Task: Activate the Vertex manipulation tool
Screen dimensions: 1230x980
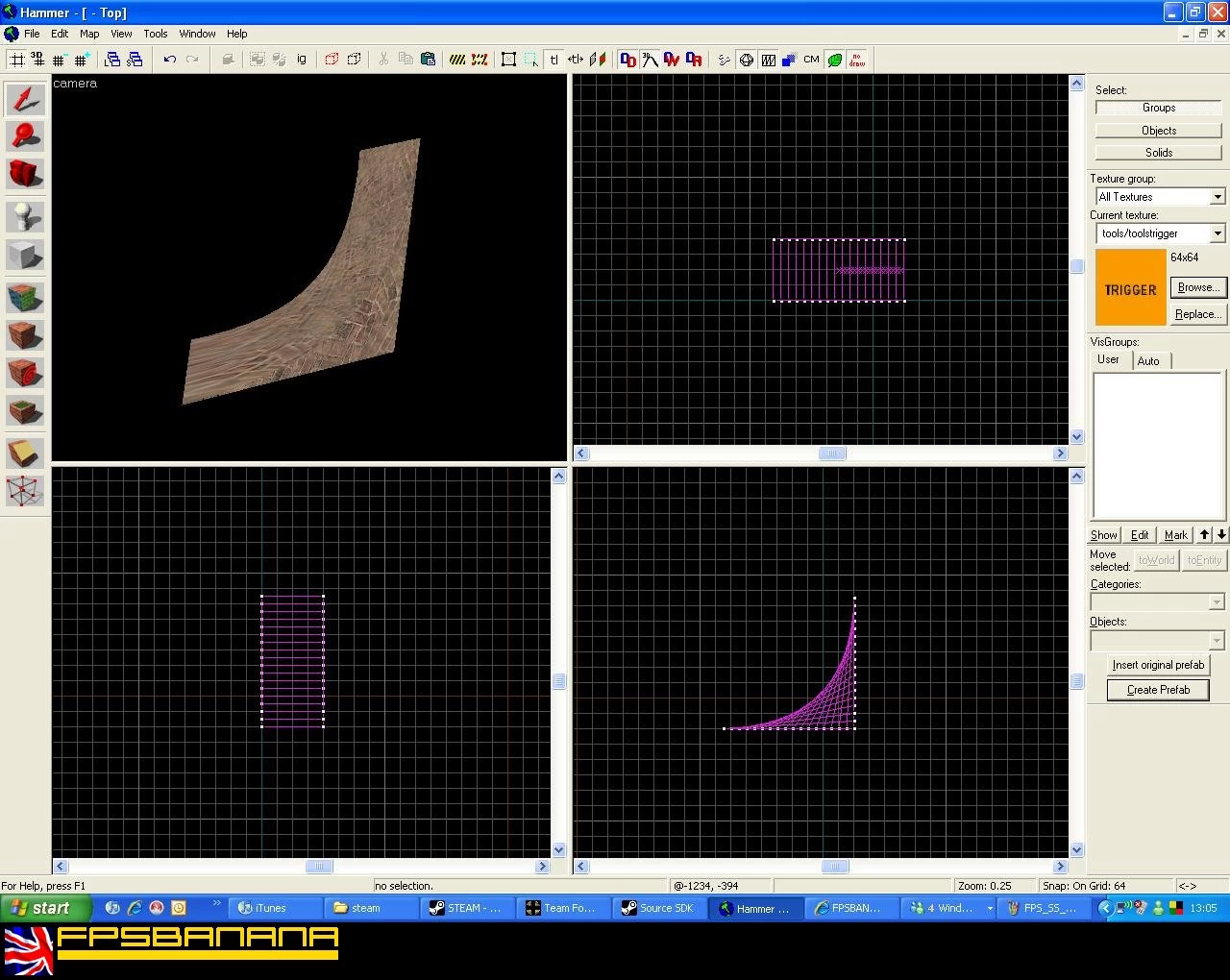Action: pyautogui.click(x=25, y=491)
